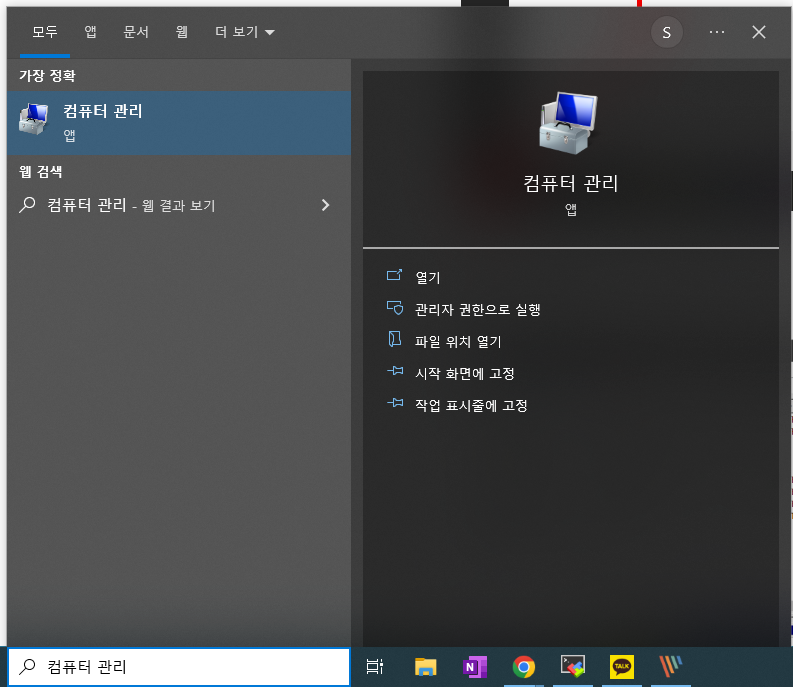Click the shield icon for admin run
The width and height of the screenshot is (793, 687).
click(394, 308)
